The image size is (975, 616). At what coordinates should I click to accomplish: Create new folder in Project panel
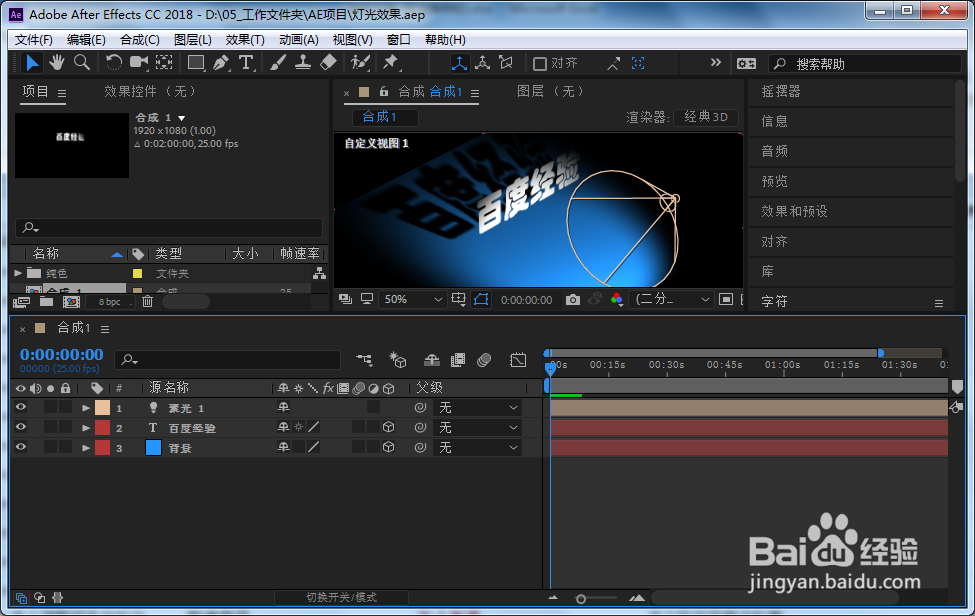tap(46, 301)
